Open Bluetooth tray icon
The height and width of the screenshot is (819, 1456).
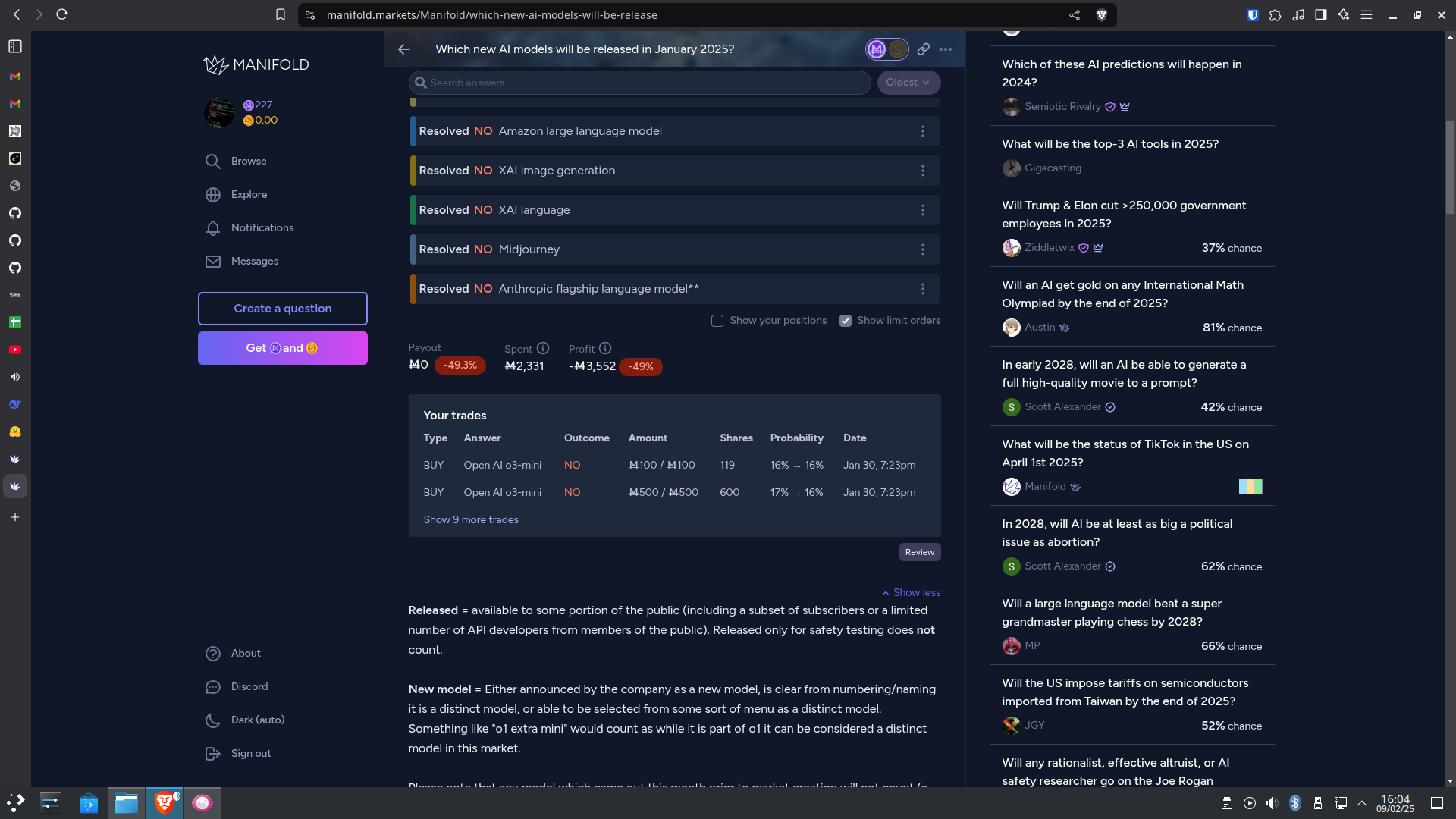[x=1295, y=803]
